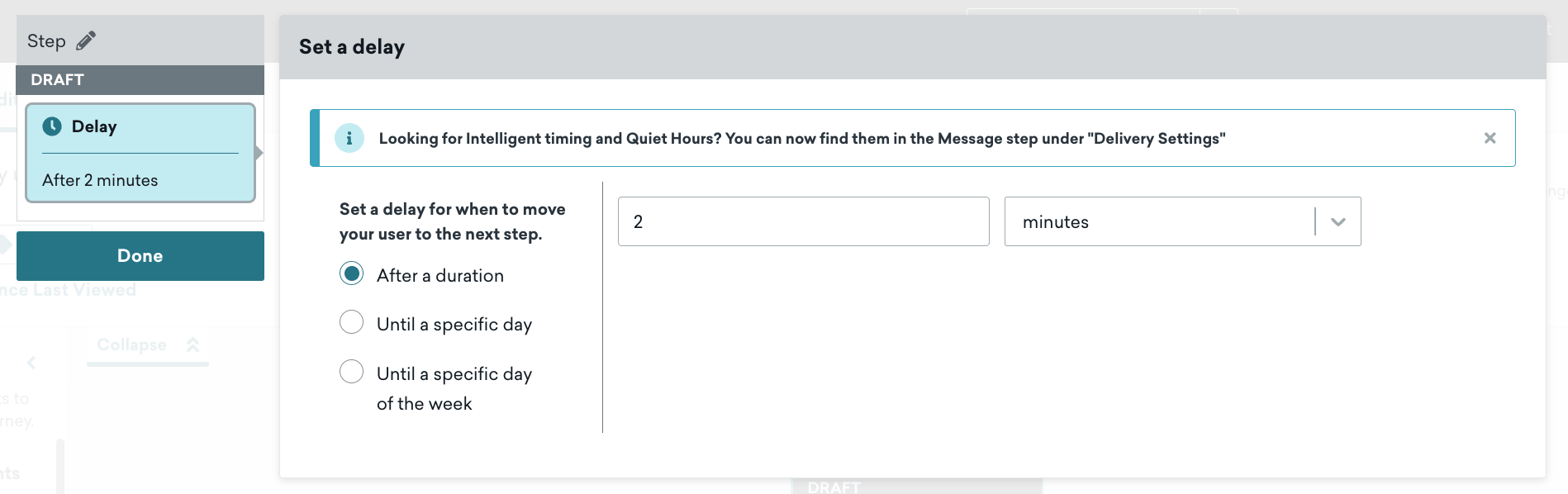The height and width of the screenshot is (494, 1568).
Task: Collapse the section using the Collapse link
Action: [x=132, y=344]
